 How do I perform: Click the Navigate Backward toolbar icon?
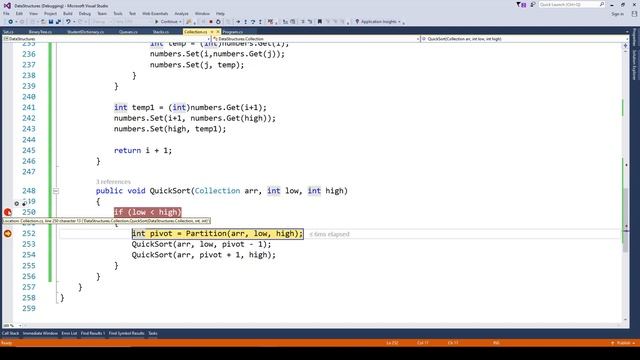[10, 22]
